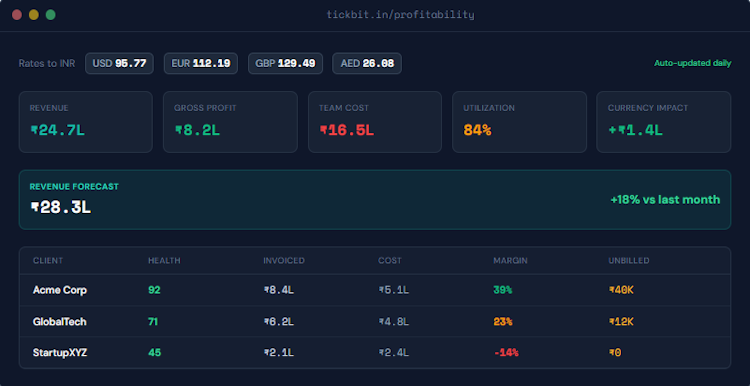This screenshot has height=386, width=750.
Task: Click StartupXYZ margin -14%
Action: pyautogui.click(x=506, y=353)
